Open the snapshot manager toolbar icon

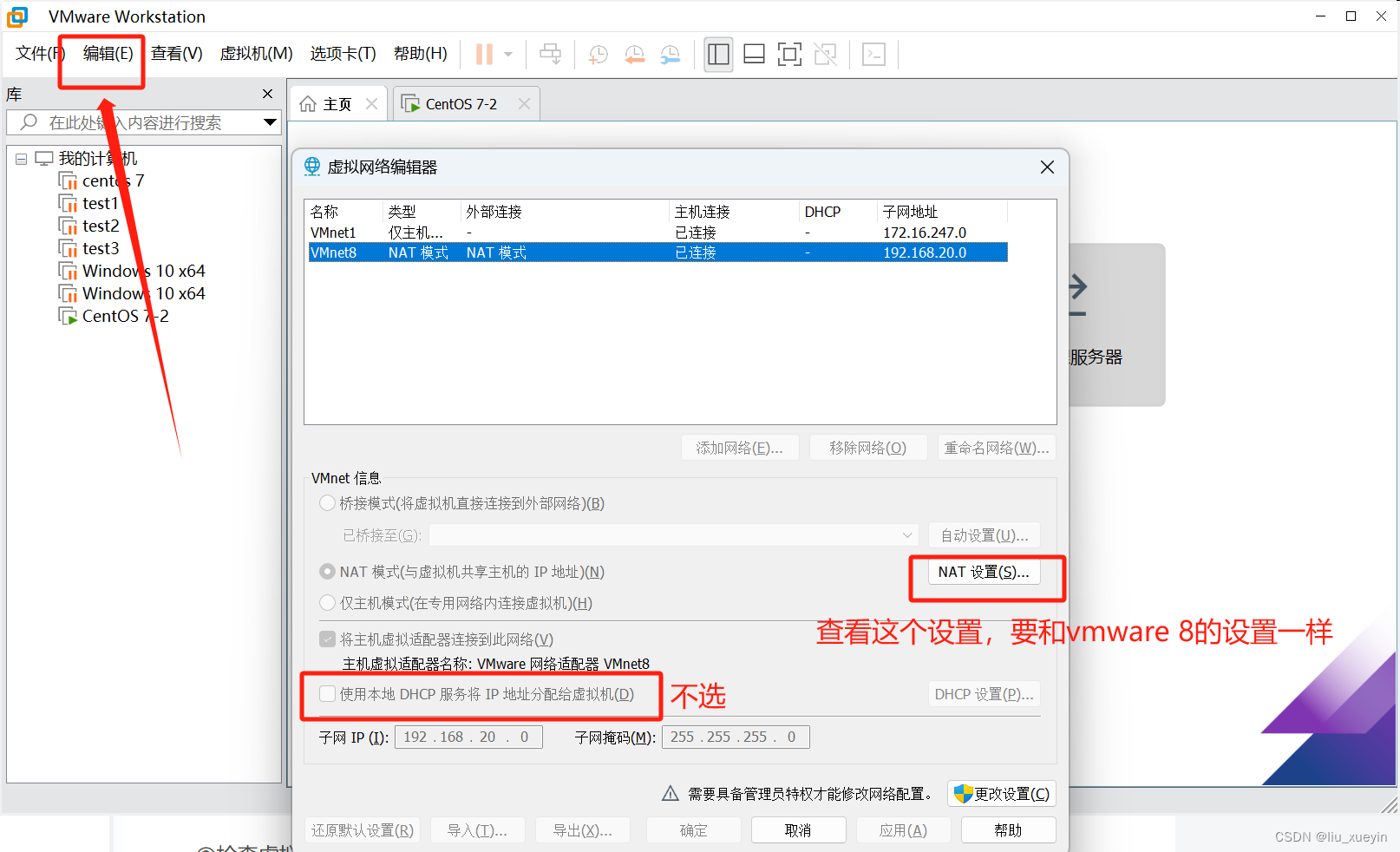[670, 55]
